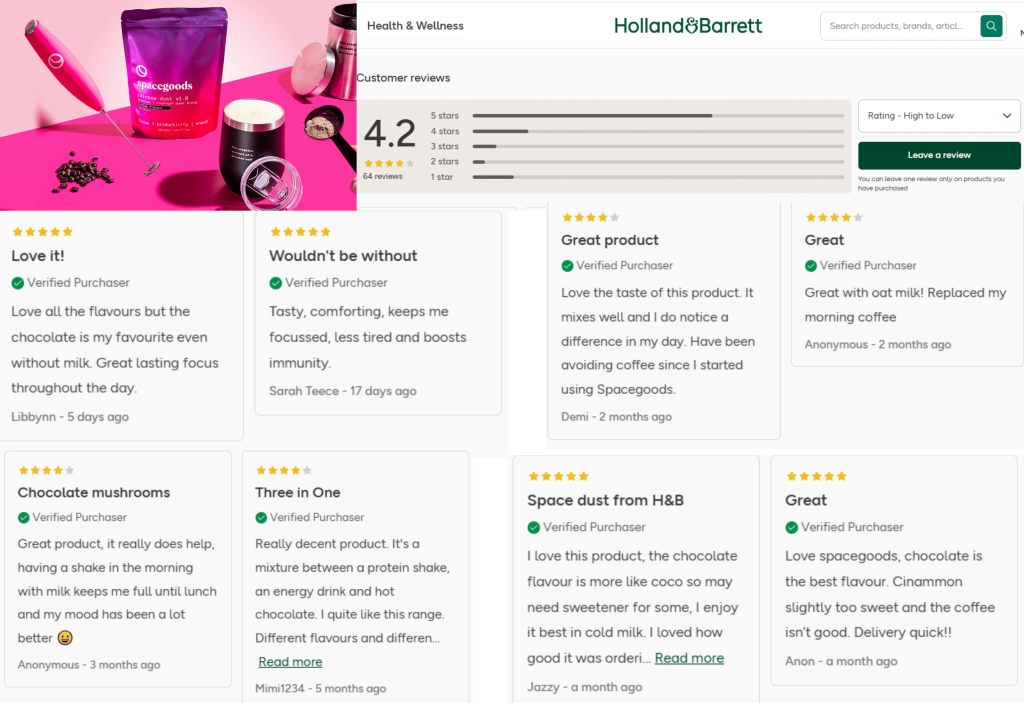Select the Health & Wellness menu item

pyautogui.click(x=415, y=26)
